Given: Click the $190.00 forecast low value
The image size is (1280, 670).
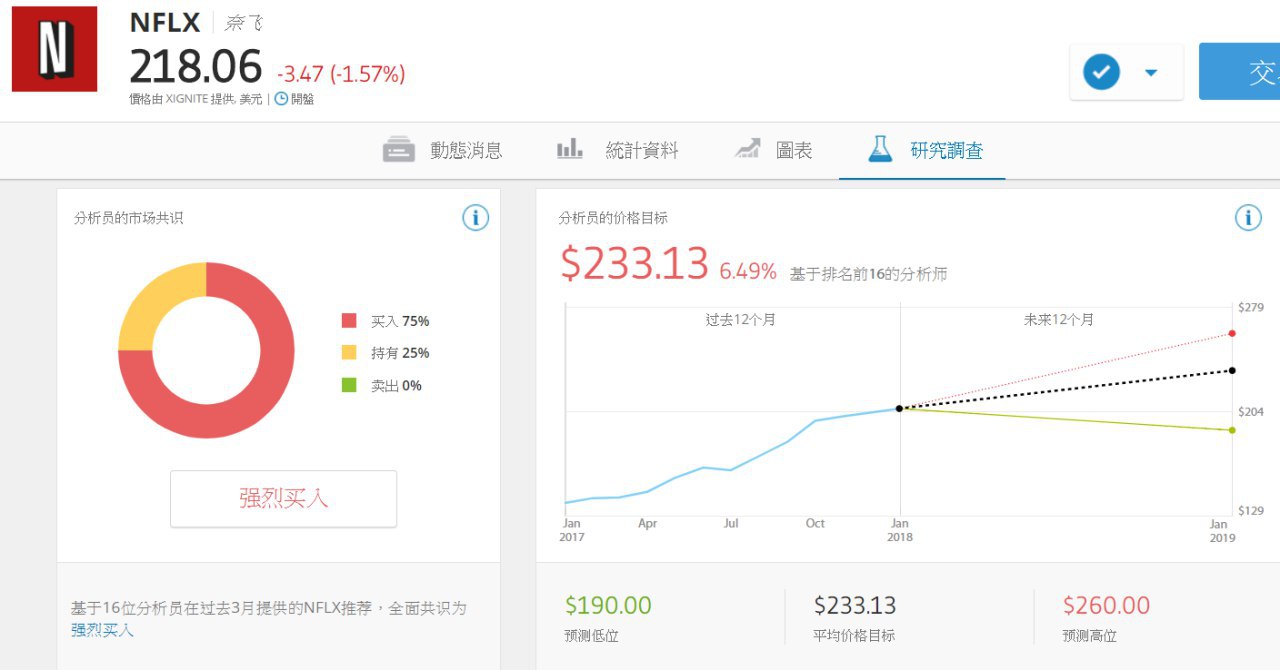Looking at the screenshot, I should point(608,605).
